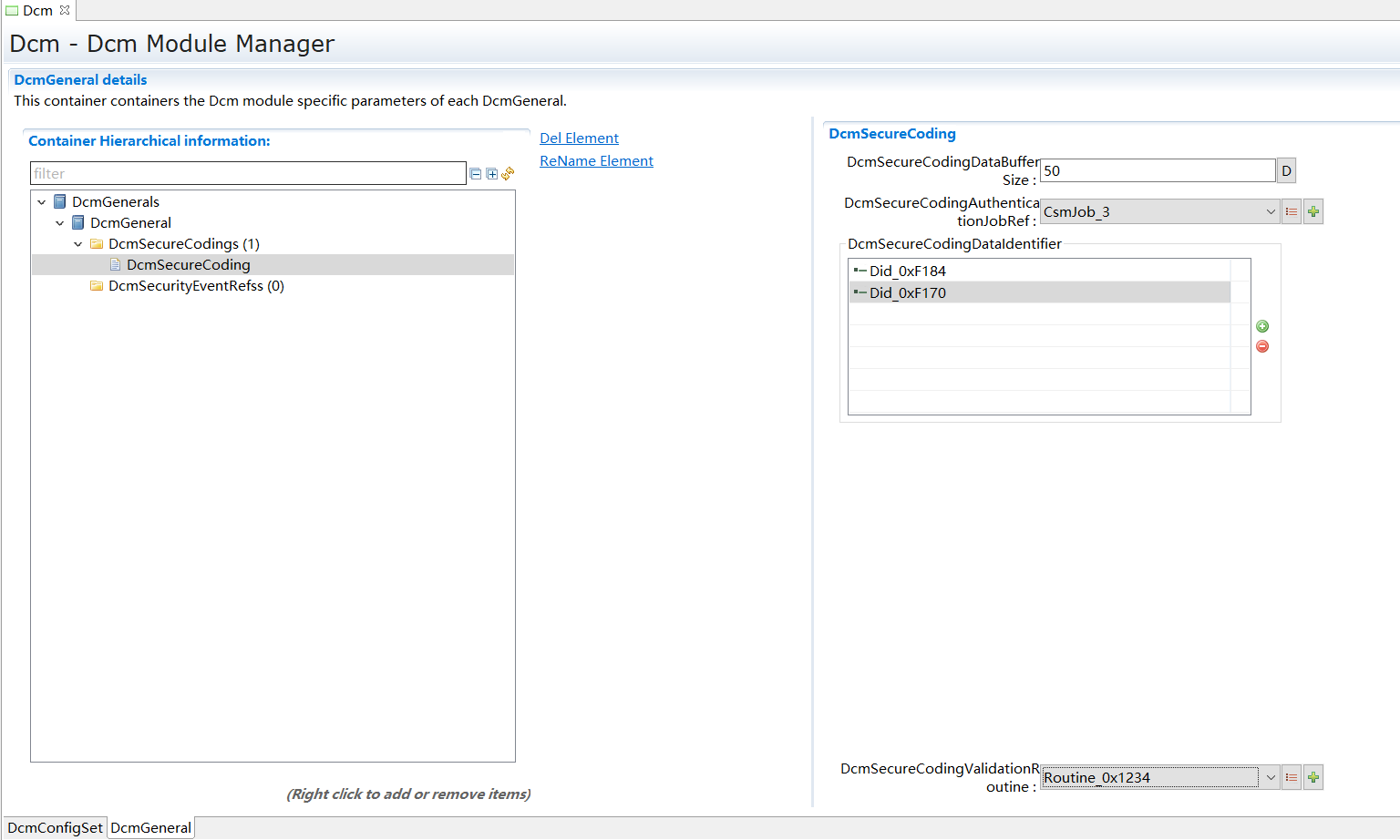Viewport: 1400px width, 840px height.
Task: Switch to the DcmConfigSet tab
Action: (55, 827)
